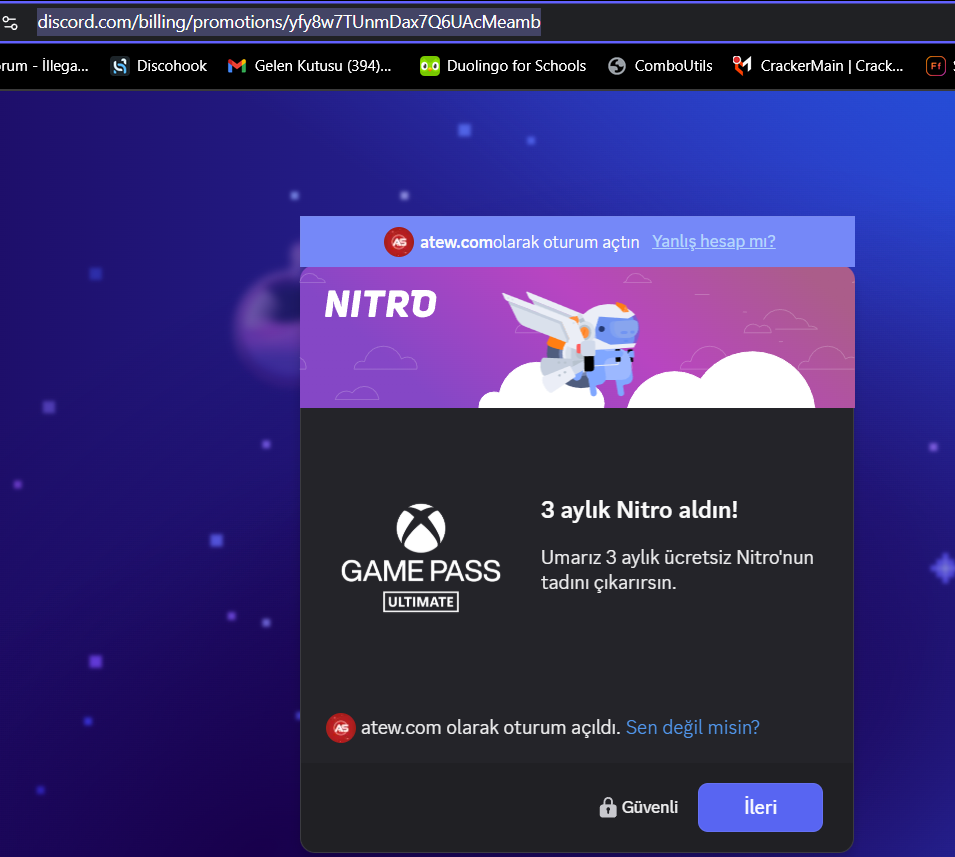Click the text Umarız 3 aylık ücretsiz Nitro'nun
Image resolution: width=955 pixels, height=857 pixels.
pyautogui.click(x=677, y=557)
